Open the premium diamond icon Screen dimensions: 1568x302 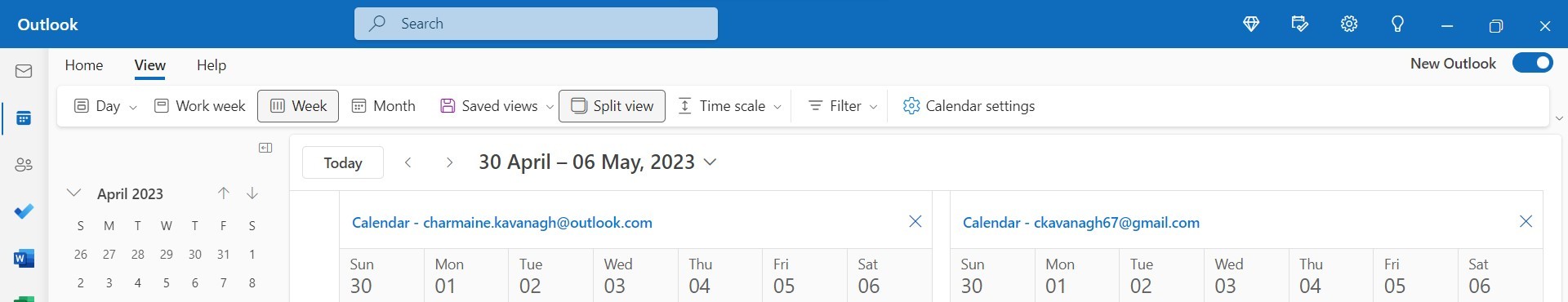click(1251, 24)
